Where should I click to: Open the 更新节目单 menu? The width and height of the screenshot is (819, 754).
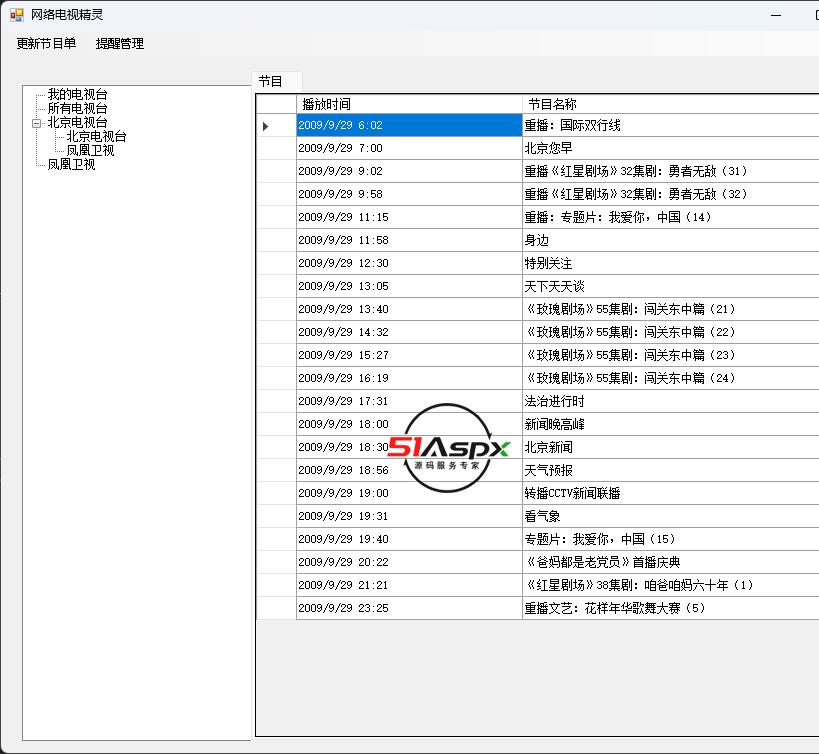click(46, 44)
